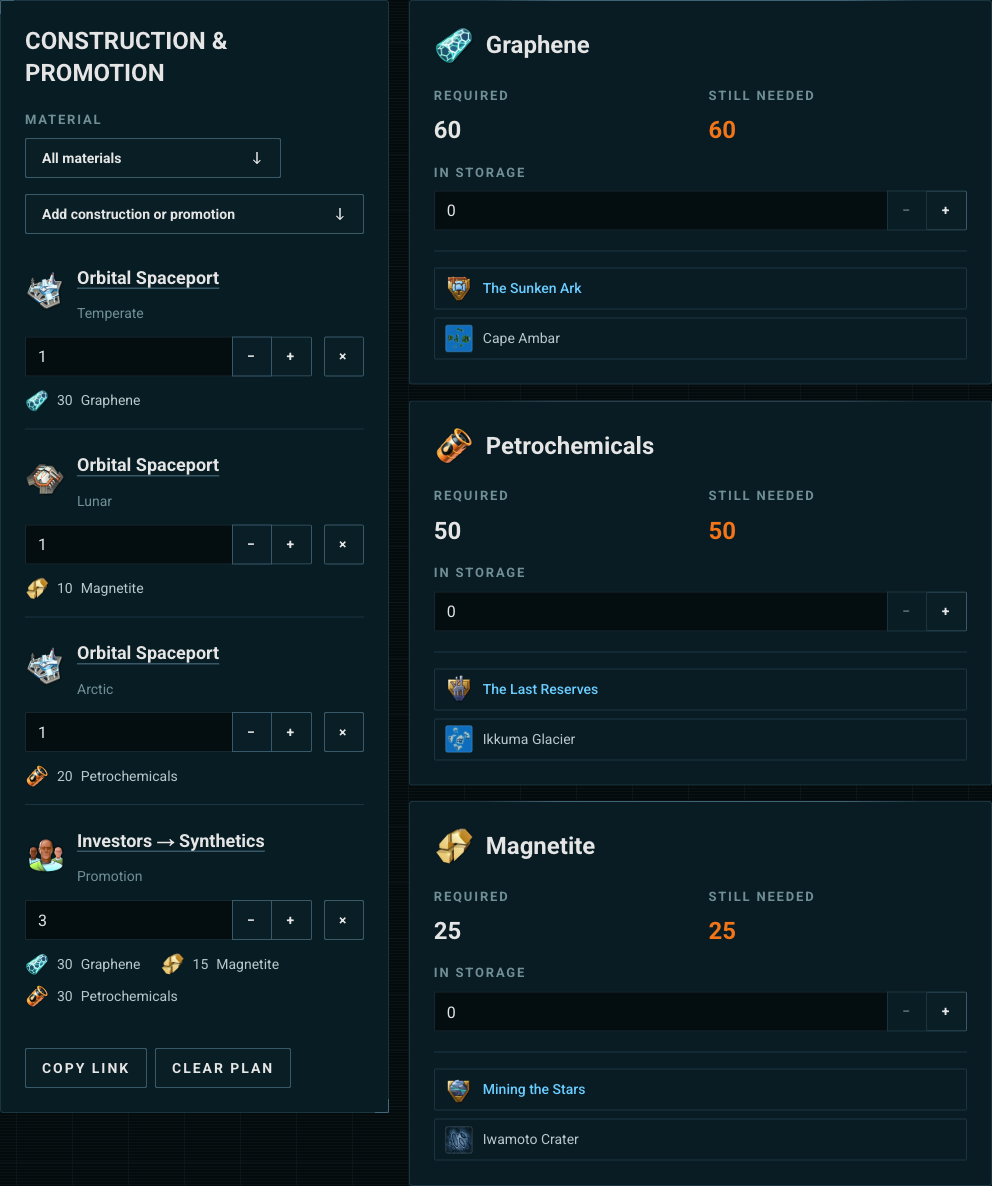
Task: Click the Arctic Orbital Spaceport building icon
Action: tap(45, 666)
